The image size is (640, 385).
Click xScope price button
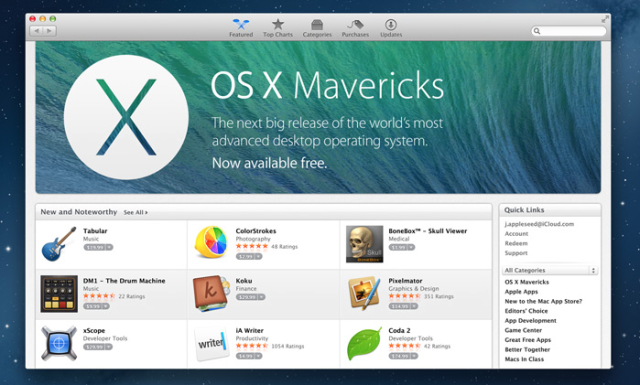point(95,347)
